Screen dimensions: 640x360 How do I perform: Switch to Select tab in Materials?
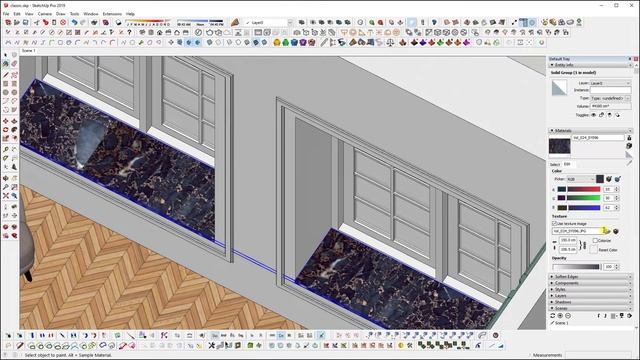[x=555, y=164]
